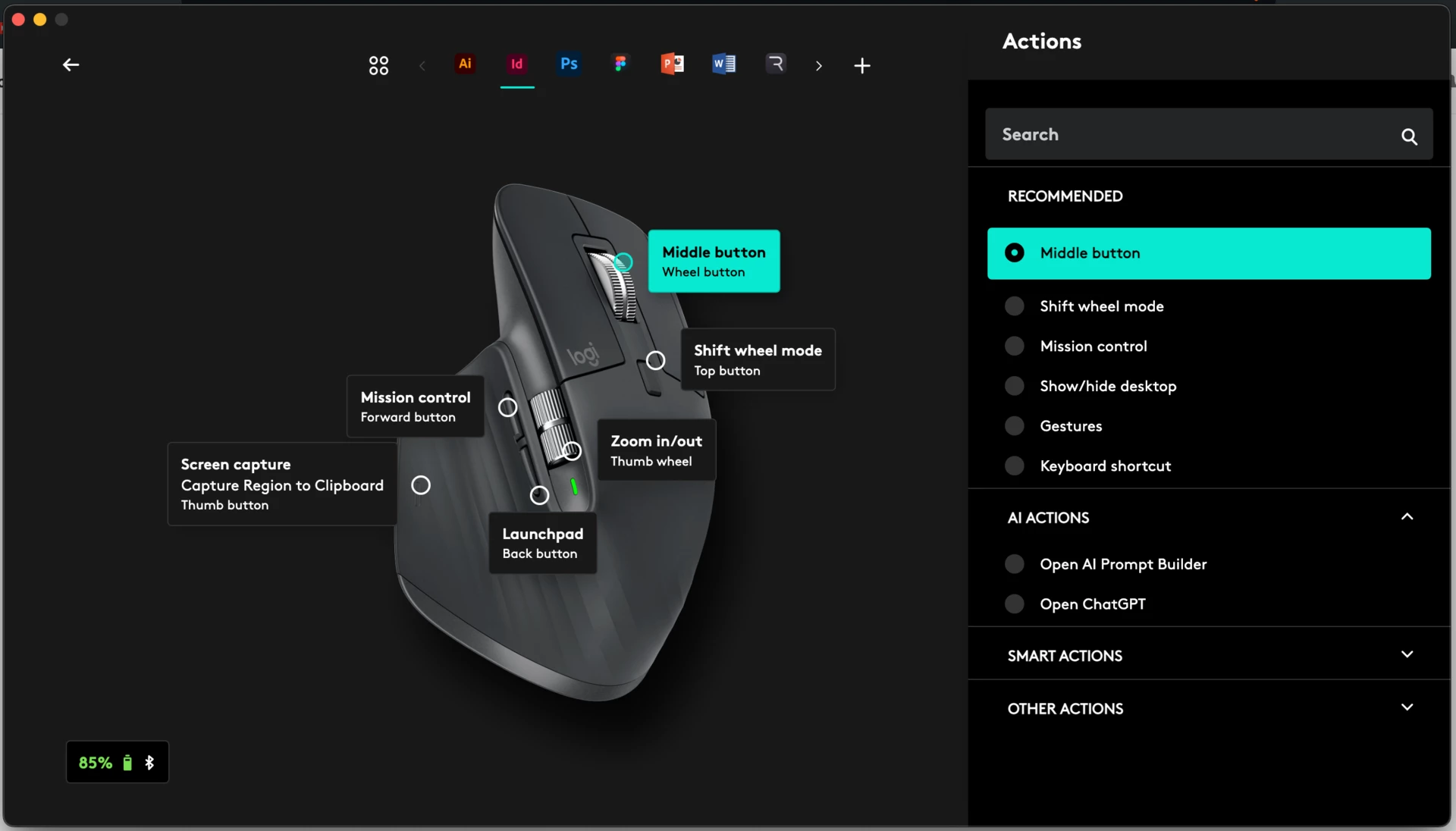The image size is (1456, 831).
Task: Select the Figma app profile icon
Action: point(620,64)
